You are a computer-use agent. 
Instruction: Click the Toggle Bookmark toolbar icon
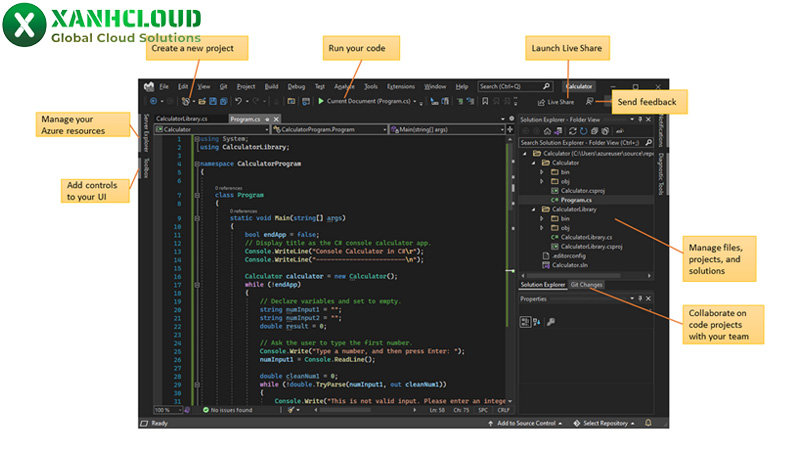click(x=485, y=102)
